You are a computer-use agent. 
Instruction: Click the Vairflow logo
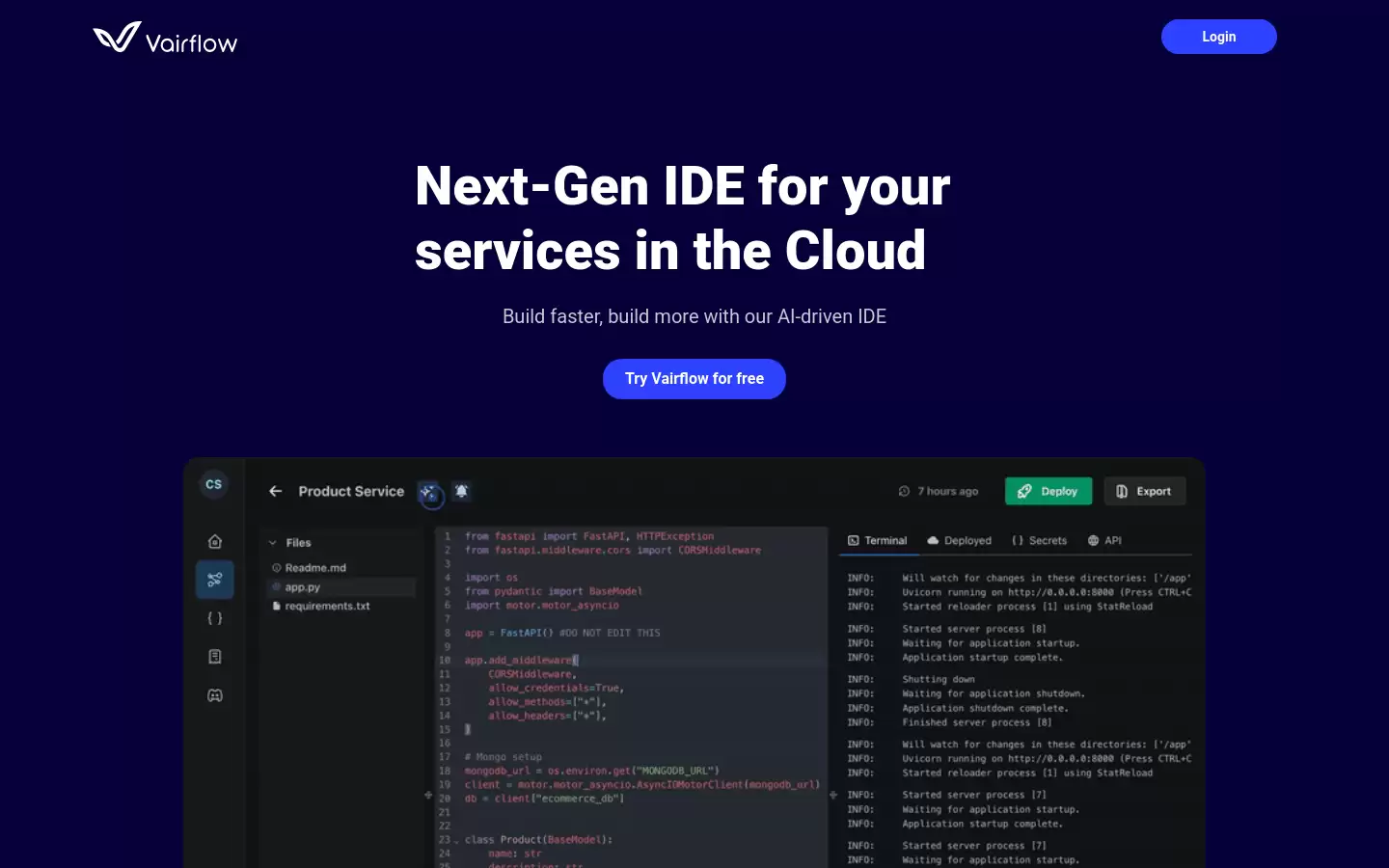pyautogui.click(x=165, y=39)
